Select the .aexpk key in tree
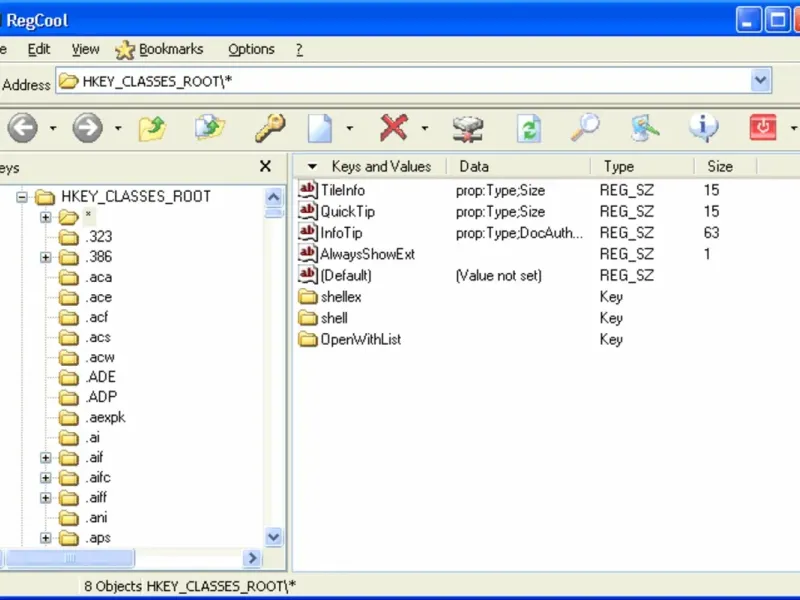This screenshot has width=800, height=600. pos(105,417)
